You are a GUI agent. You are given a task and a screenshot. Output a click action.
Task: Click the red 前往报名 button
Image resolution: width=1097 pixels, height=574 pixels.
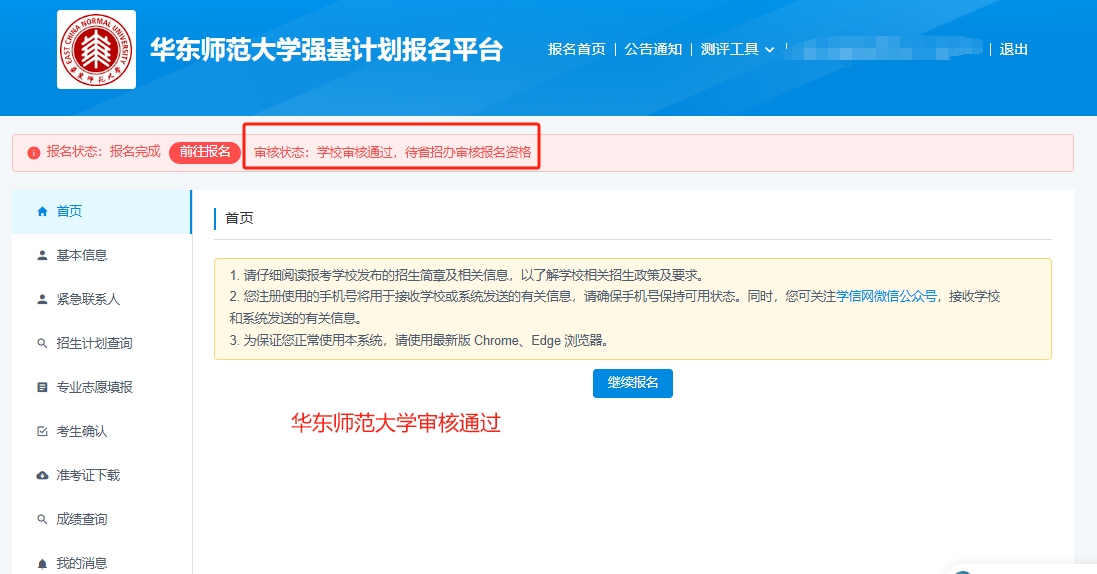click(205, 152)
